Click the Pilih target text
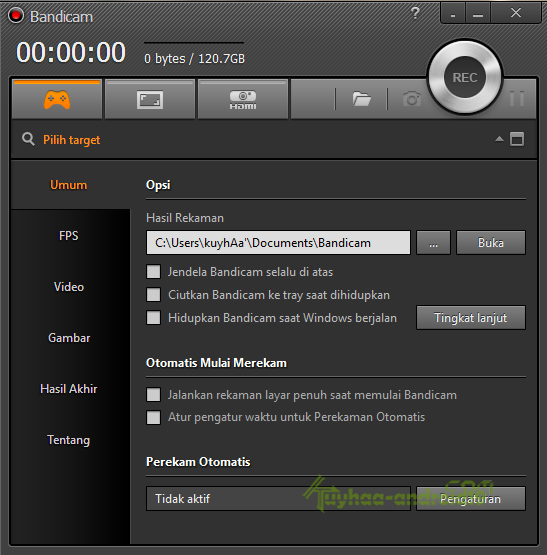The image size is (547, 555). [x=72, y=140]
